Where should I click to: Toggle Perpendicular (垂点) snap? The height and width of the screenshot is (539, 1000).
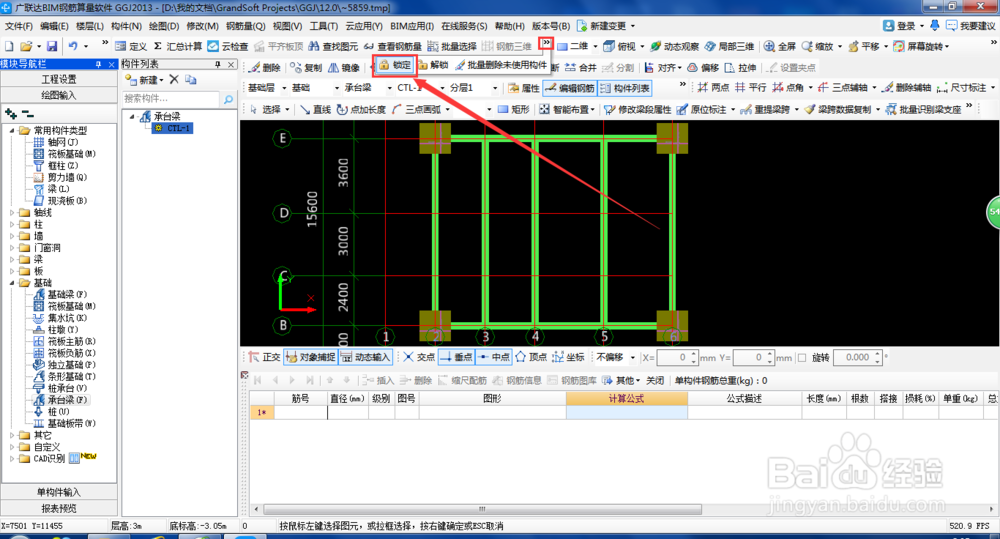[x=456, y=357]
